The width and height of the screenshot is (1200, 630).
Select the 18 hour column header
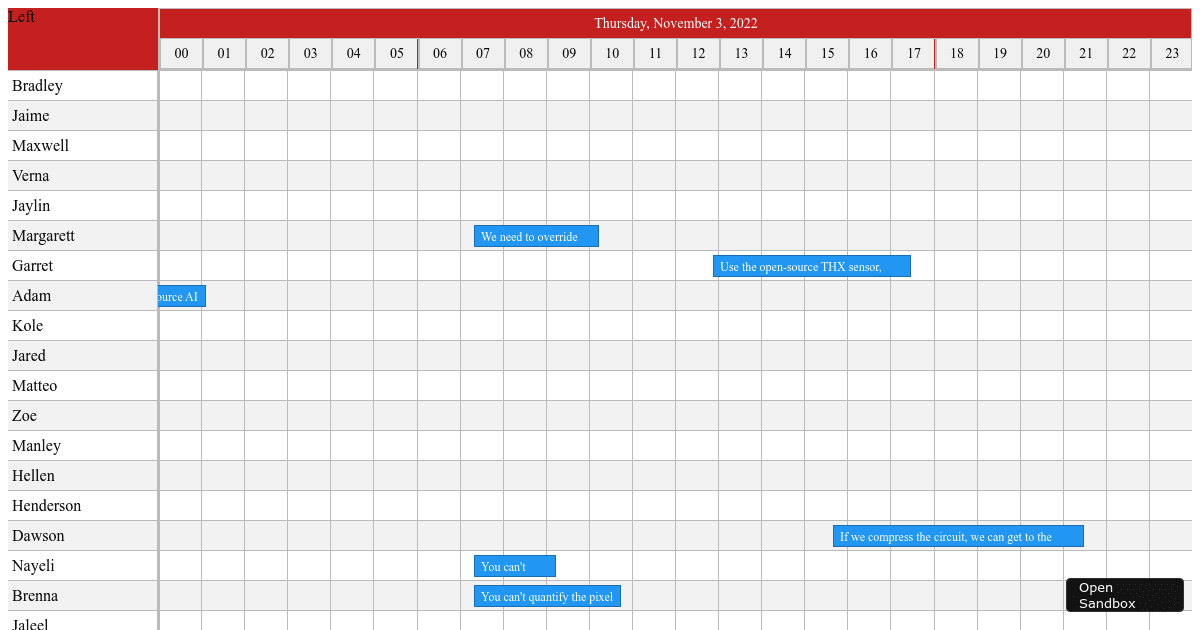click(957, 54)
